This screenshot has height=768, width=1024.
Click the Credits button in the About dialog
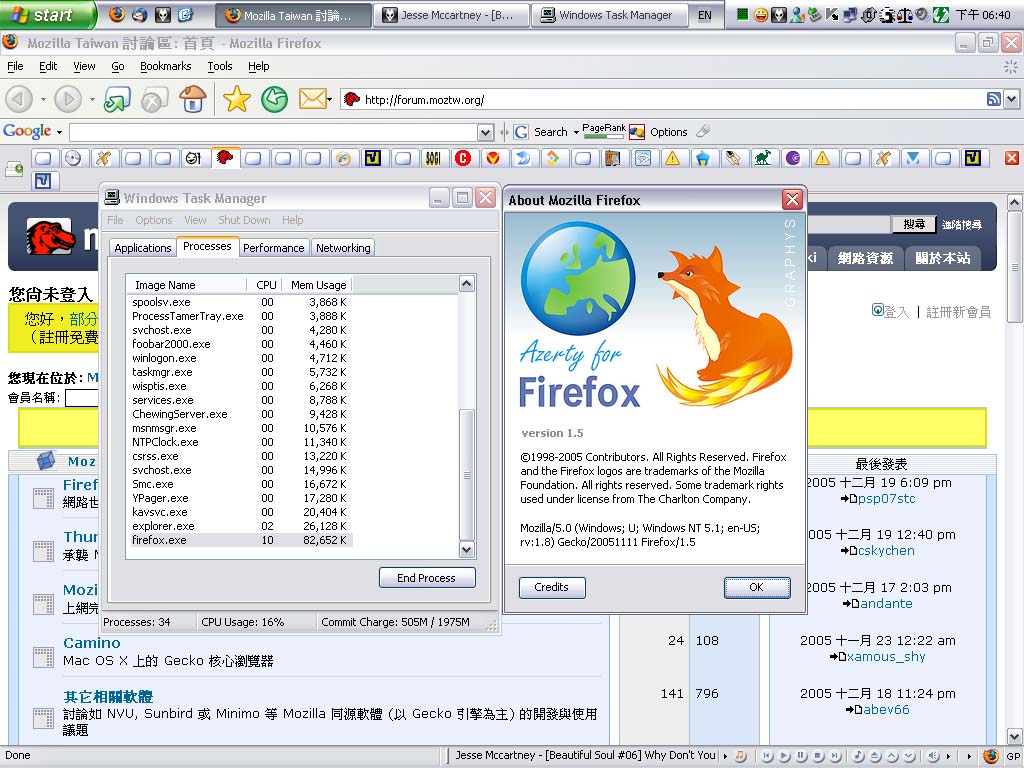(551, 587)
